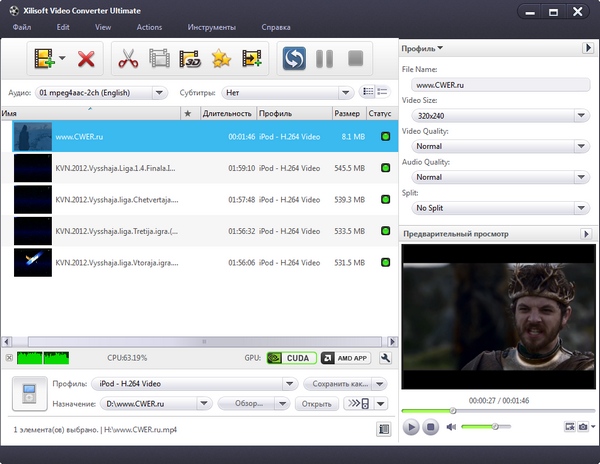Expand the Video Size 320x240 dropdown
Viewport: 600px width, 464px height.
click(x=496, y=115)
